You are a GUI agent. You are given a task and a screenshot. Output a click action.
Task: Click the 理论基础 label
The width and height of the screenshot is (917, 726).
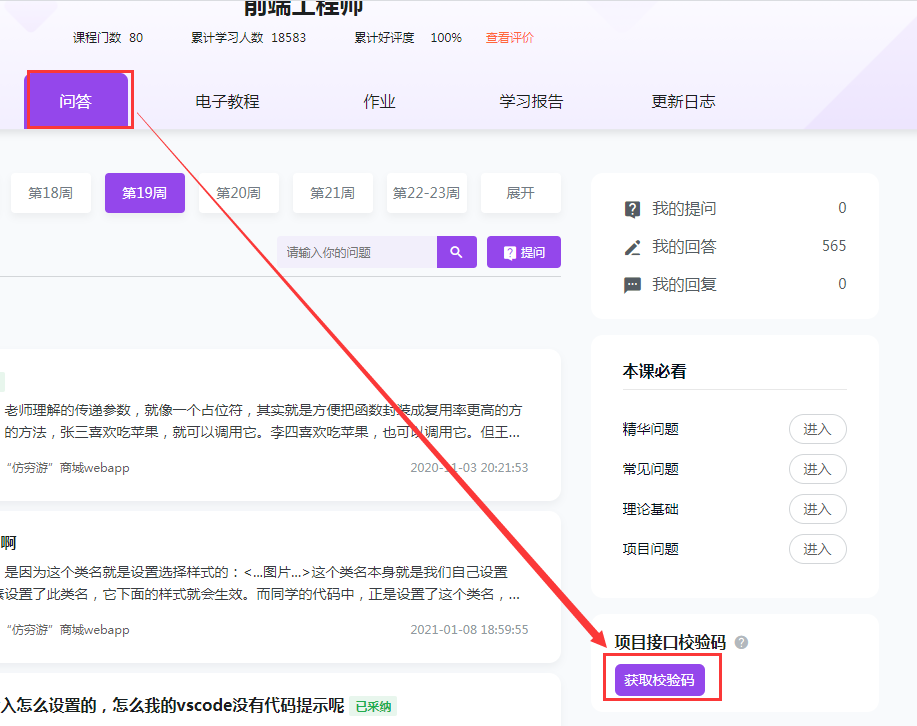point(651,509)
